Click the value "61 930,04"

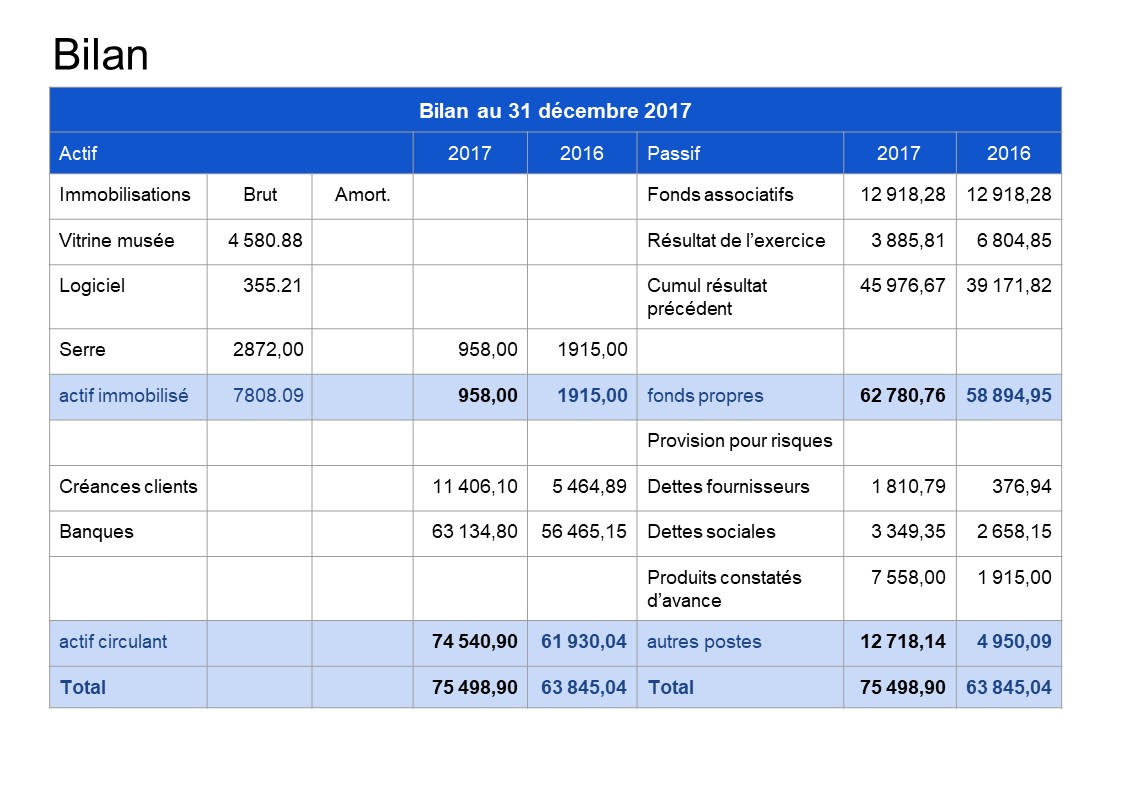point(584,642)
